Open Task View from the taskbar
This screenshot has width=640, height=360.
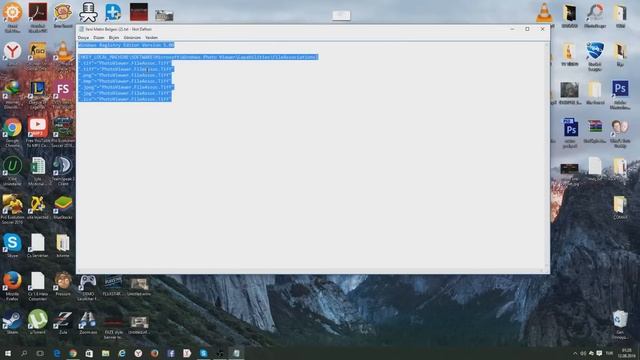tap(40, 353)
